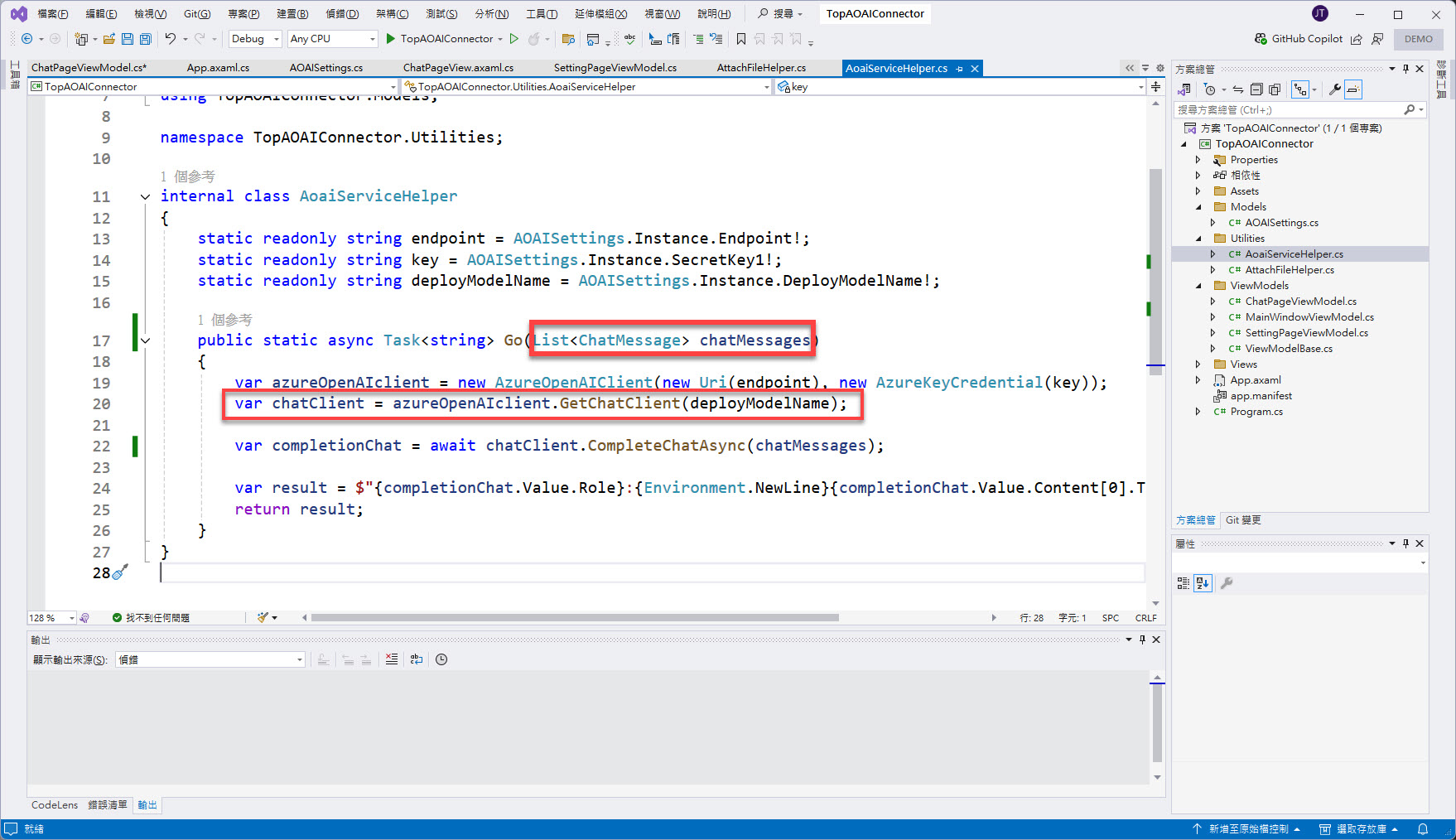Click the editor horizontal scrollbar thumb
Image resolution: width=1456 pixels, height=840 pixels.
(575, 618)
